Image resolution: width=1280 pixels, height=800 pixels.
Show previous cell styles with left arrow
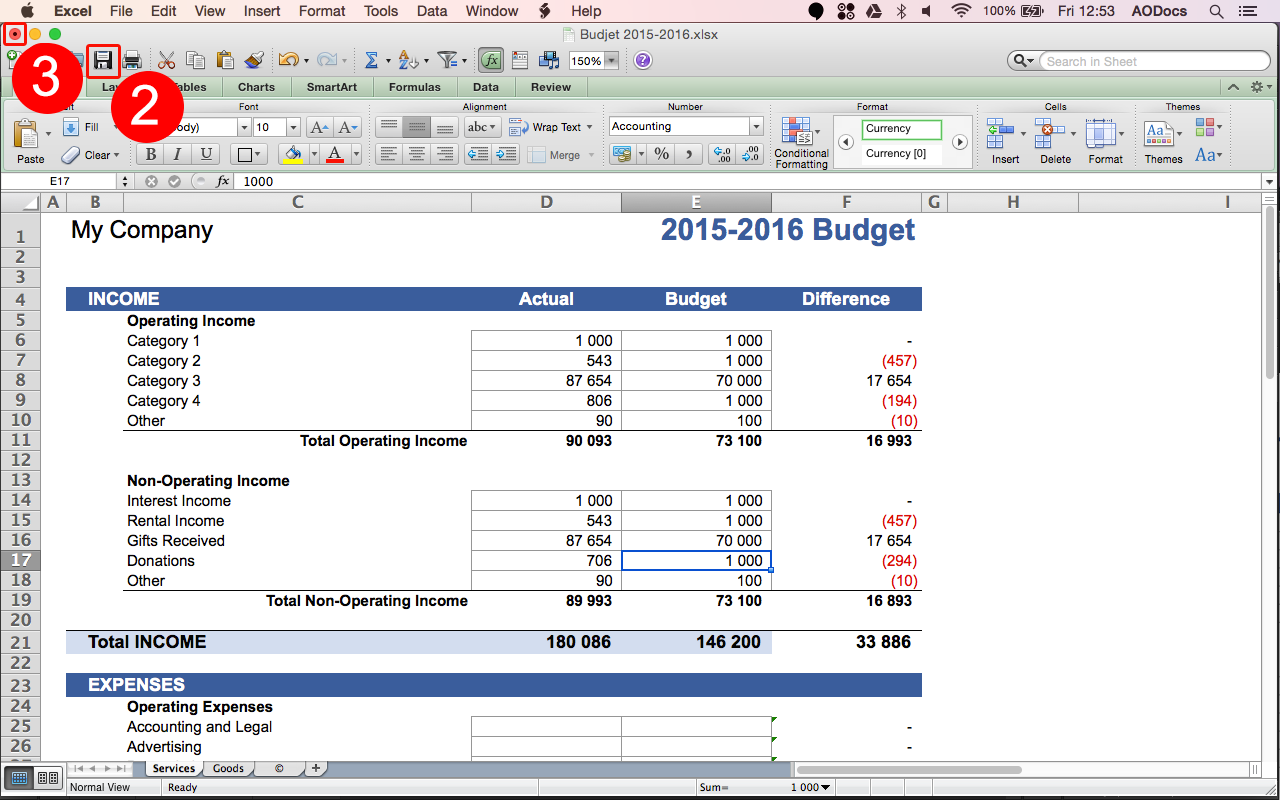click(x=845, y=142)
